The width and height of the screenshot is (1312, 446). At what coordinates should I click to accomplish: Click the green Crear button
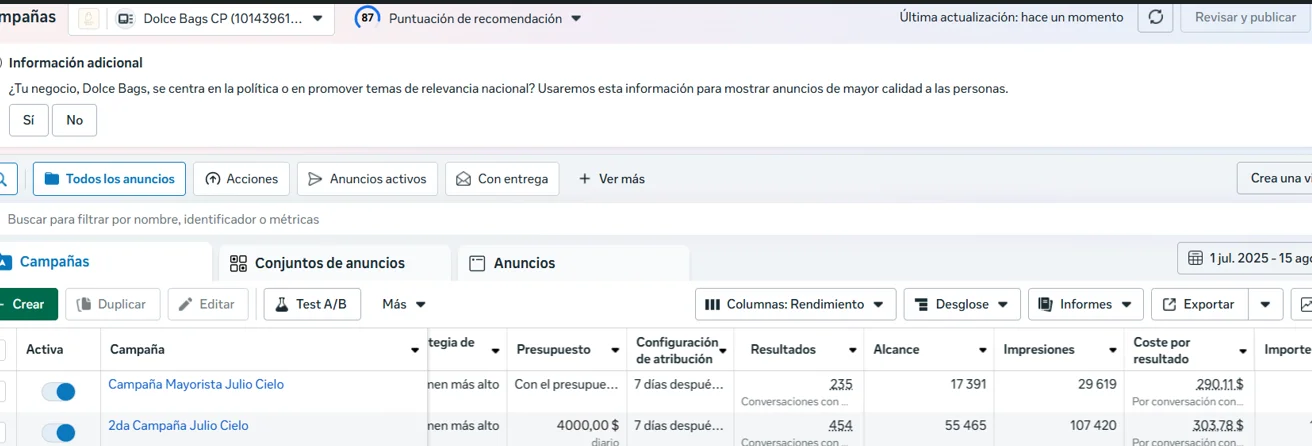tap(27, 304)
